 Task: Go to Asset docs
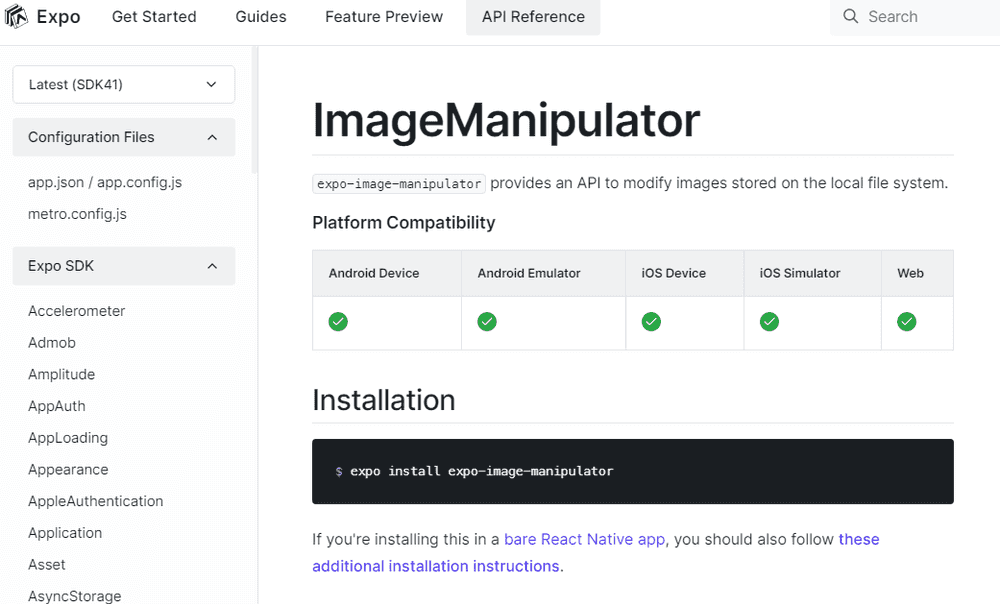tap(47, 564)
